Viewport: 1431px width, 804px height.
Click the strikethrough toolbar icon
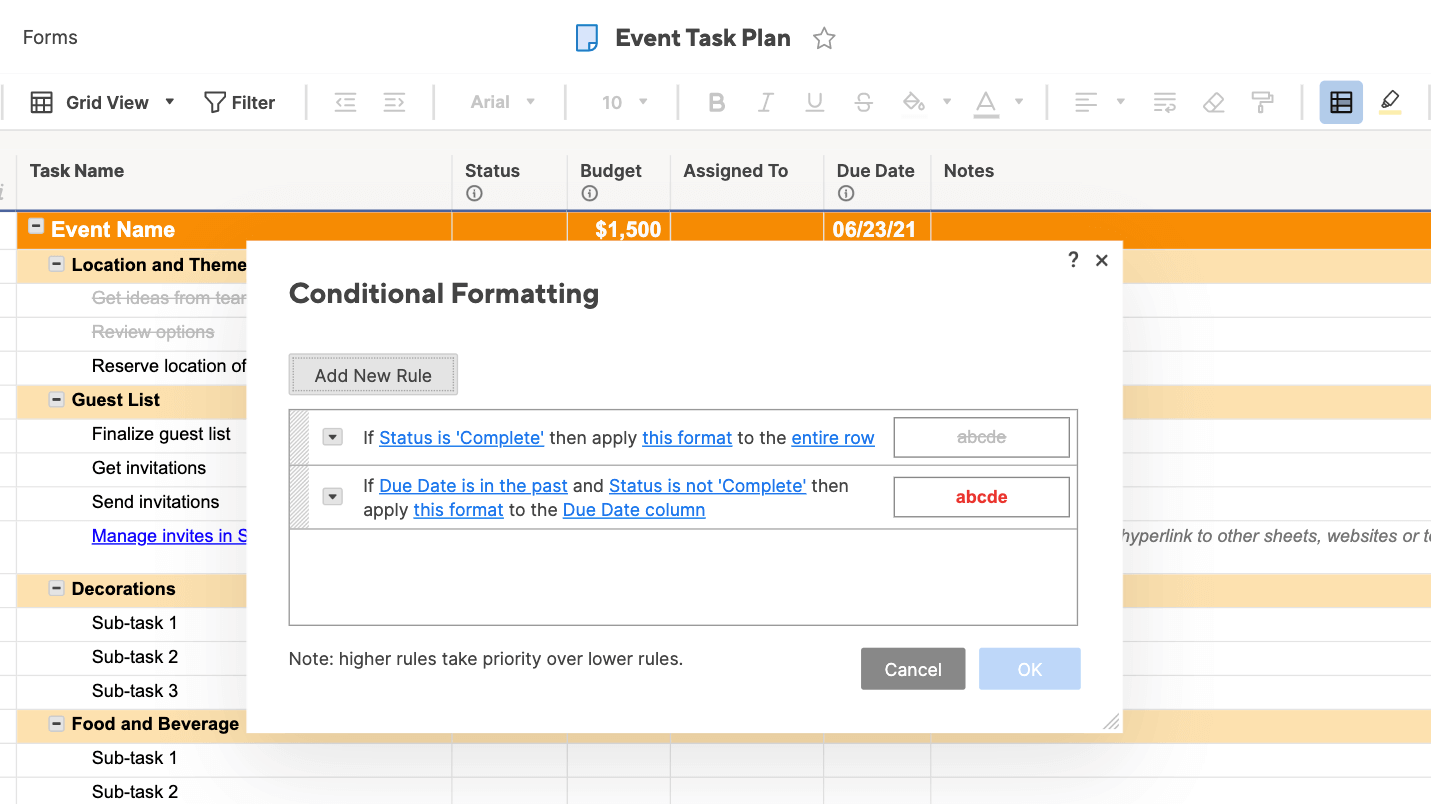[x=864, y=102]
